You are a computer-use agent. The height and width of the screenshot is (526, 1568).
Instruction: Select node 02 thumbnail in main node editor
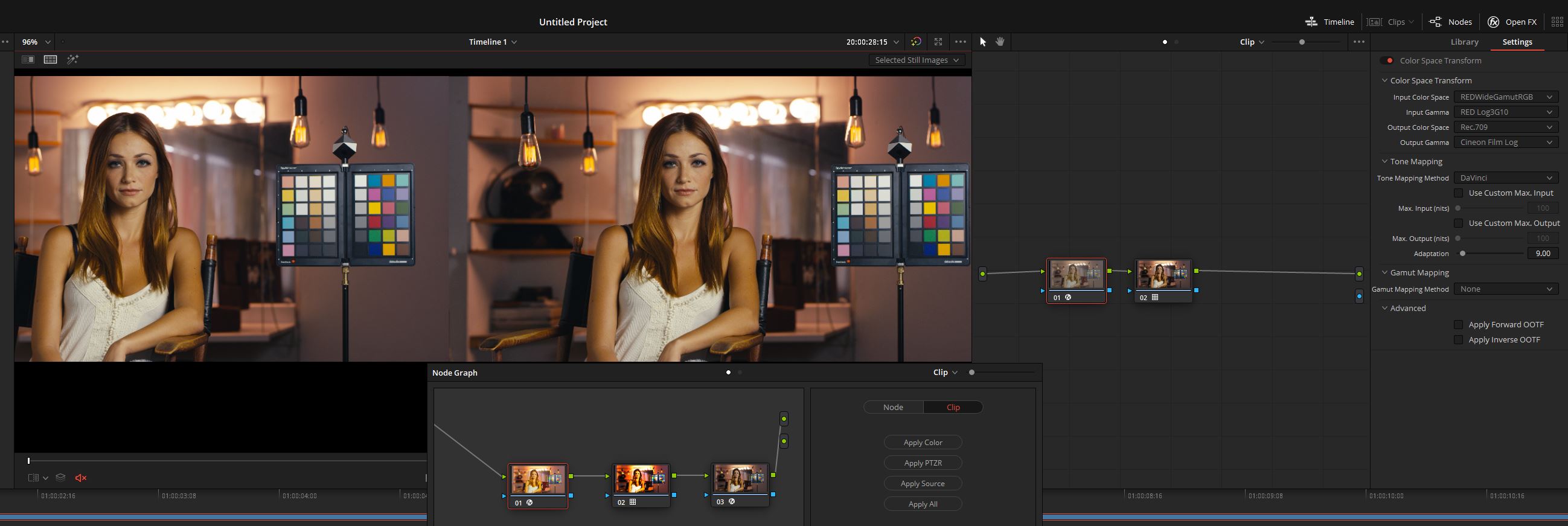(x=1163, y=275)
